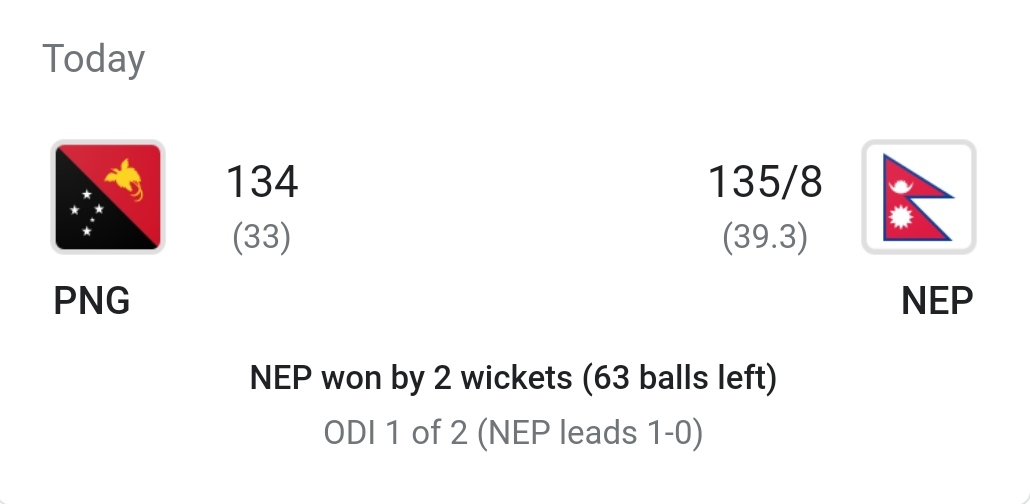Image resolution: width=1030 pixels, height=504 pixels.
Task: Click the Today date label
Action: coord(93,58)
